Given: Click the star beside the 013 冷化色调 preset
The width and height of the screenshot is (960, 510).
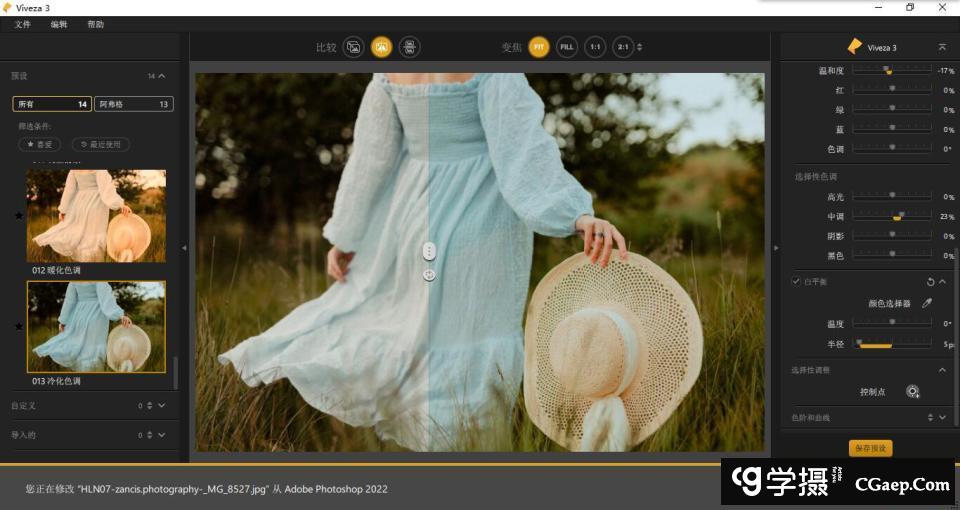Looking at the screenshot, I should click(x=18, y=326).
